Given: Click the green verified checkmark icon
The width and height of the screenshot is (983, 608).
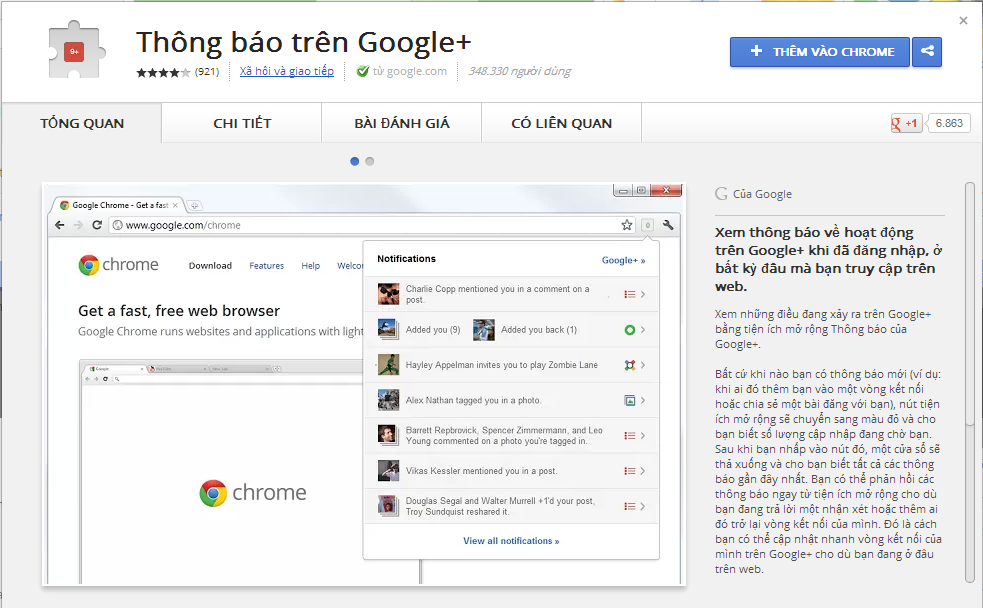Looking at the screenshot, I should tap(362, 71).
